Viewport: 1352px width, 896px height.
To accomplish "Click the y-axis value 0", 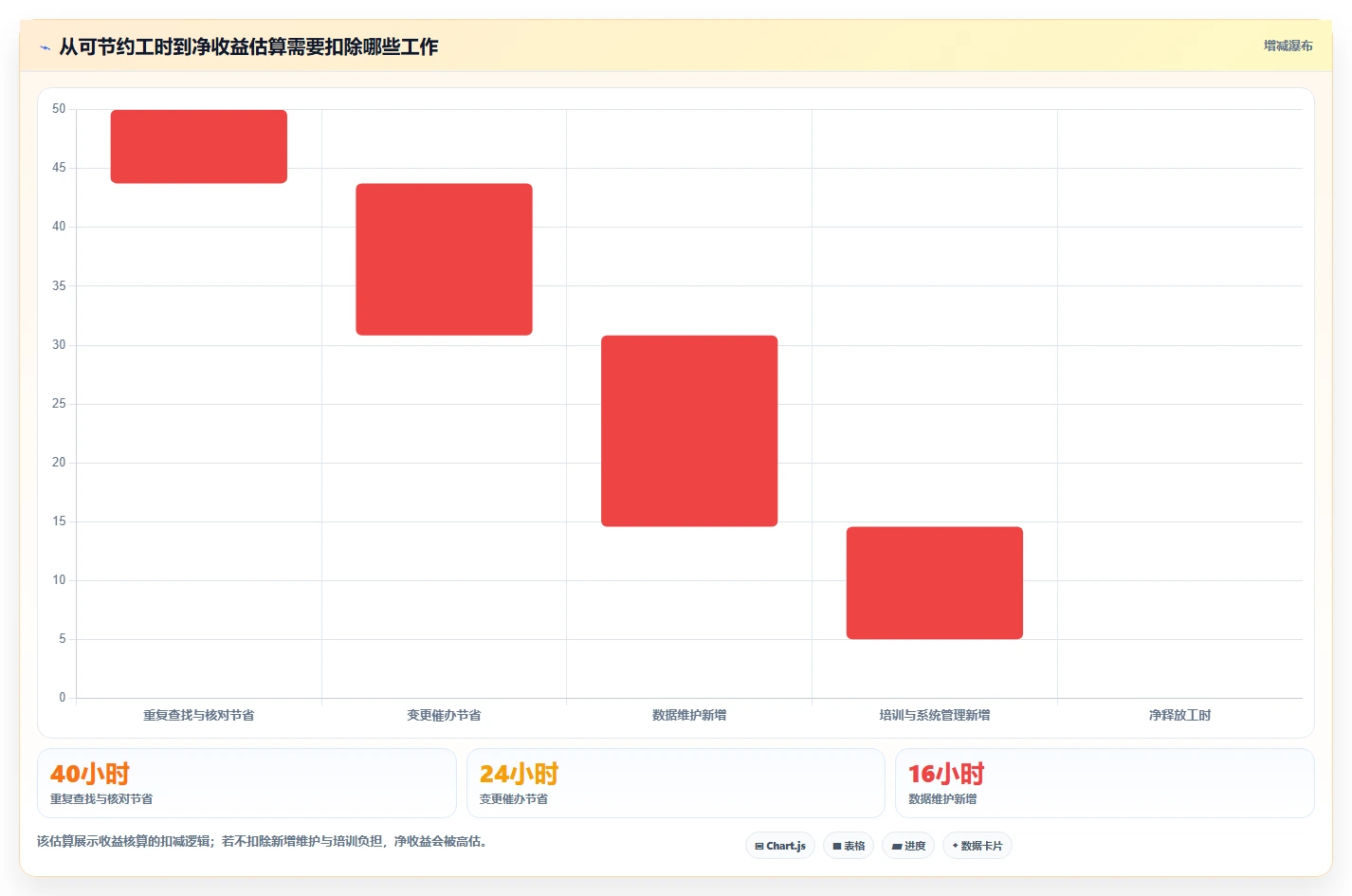I will click(x=63, y=698).
